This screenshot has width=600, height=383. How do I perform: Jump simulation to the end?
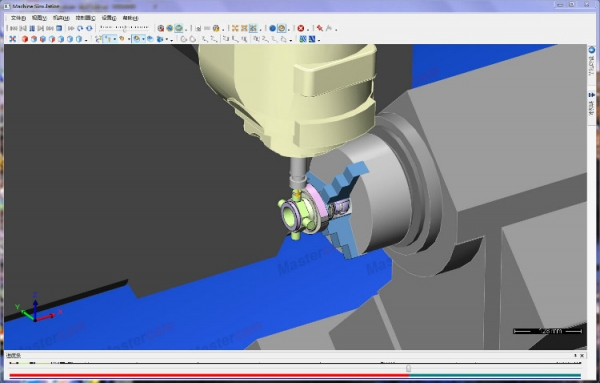click(x=50, y=28)
